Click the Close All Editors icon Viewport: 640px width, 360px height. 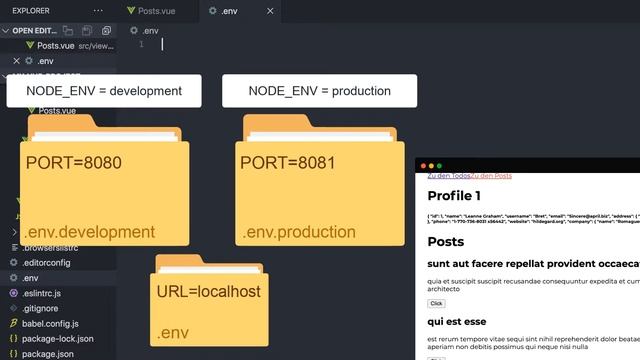pyautogui.click(x=106, y=31)
